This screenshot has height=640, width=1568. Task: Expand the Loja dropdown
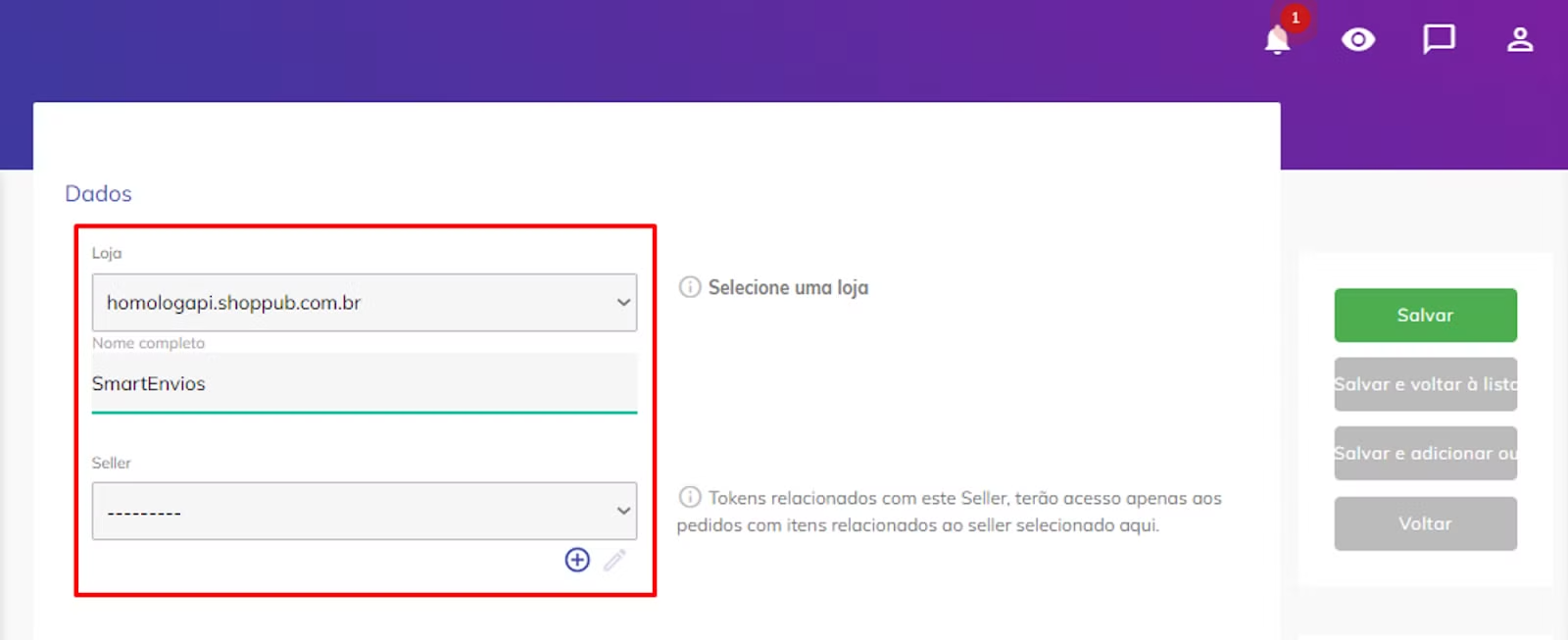[x=365, y=302]
